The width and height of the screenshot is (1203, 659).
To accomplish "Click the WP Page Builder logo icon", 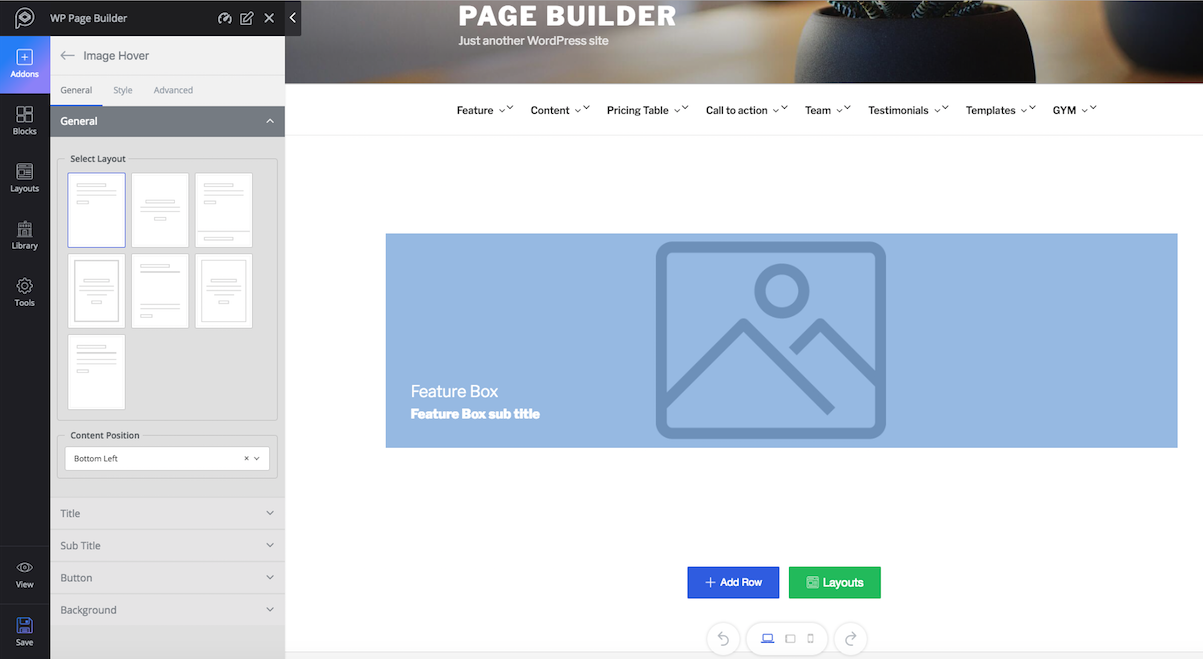I will tap(25, 18).
